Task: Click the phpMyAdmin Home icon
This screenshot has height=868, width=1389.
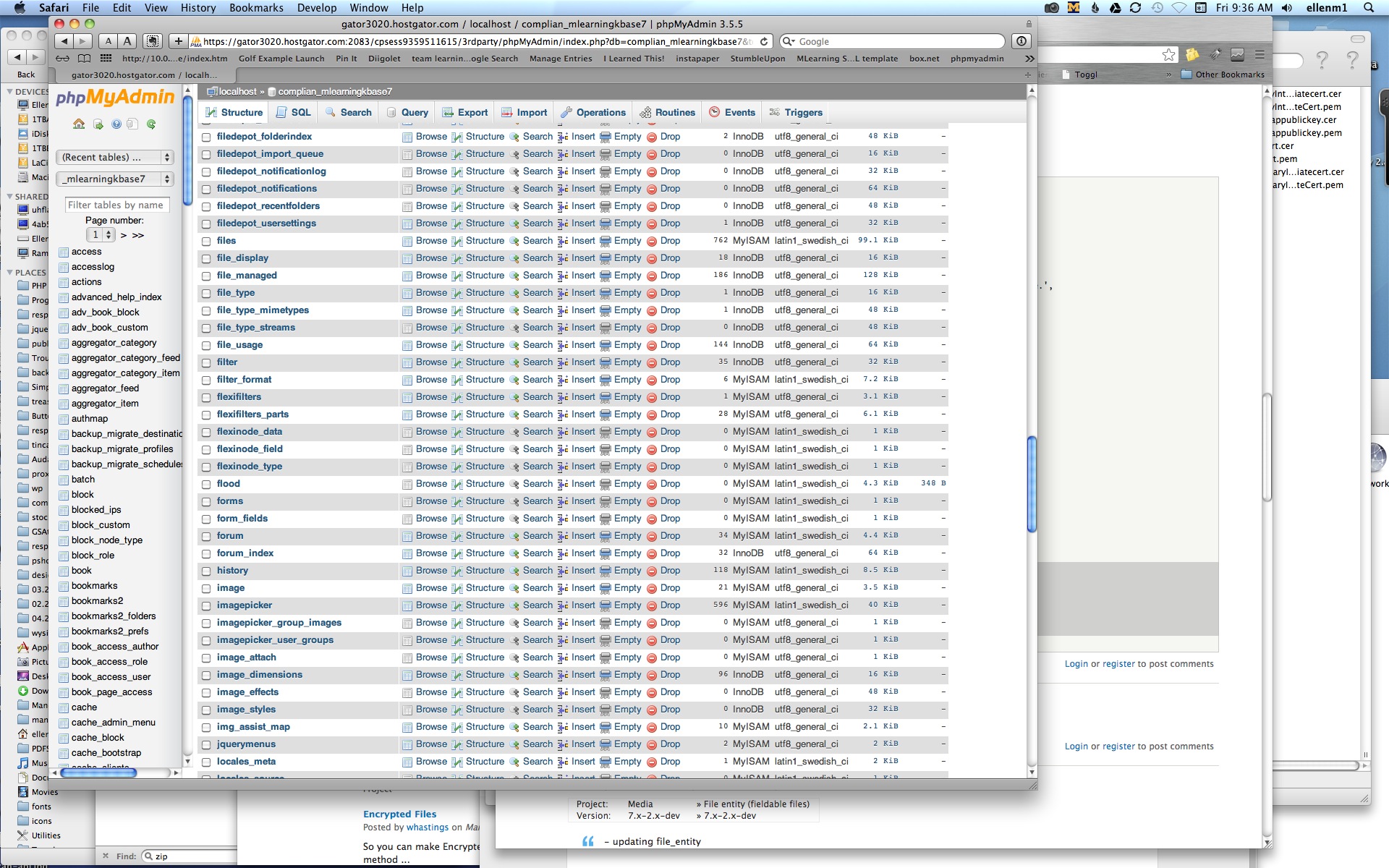Action: 79,124
